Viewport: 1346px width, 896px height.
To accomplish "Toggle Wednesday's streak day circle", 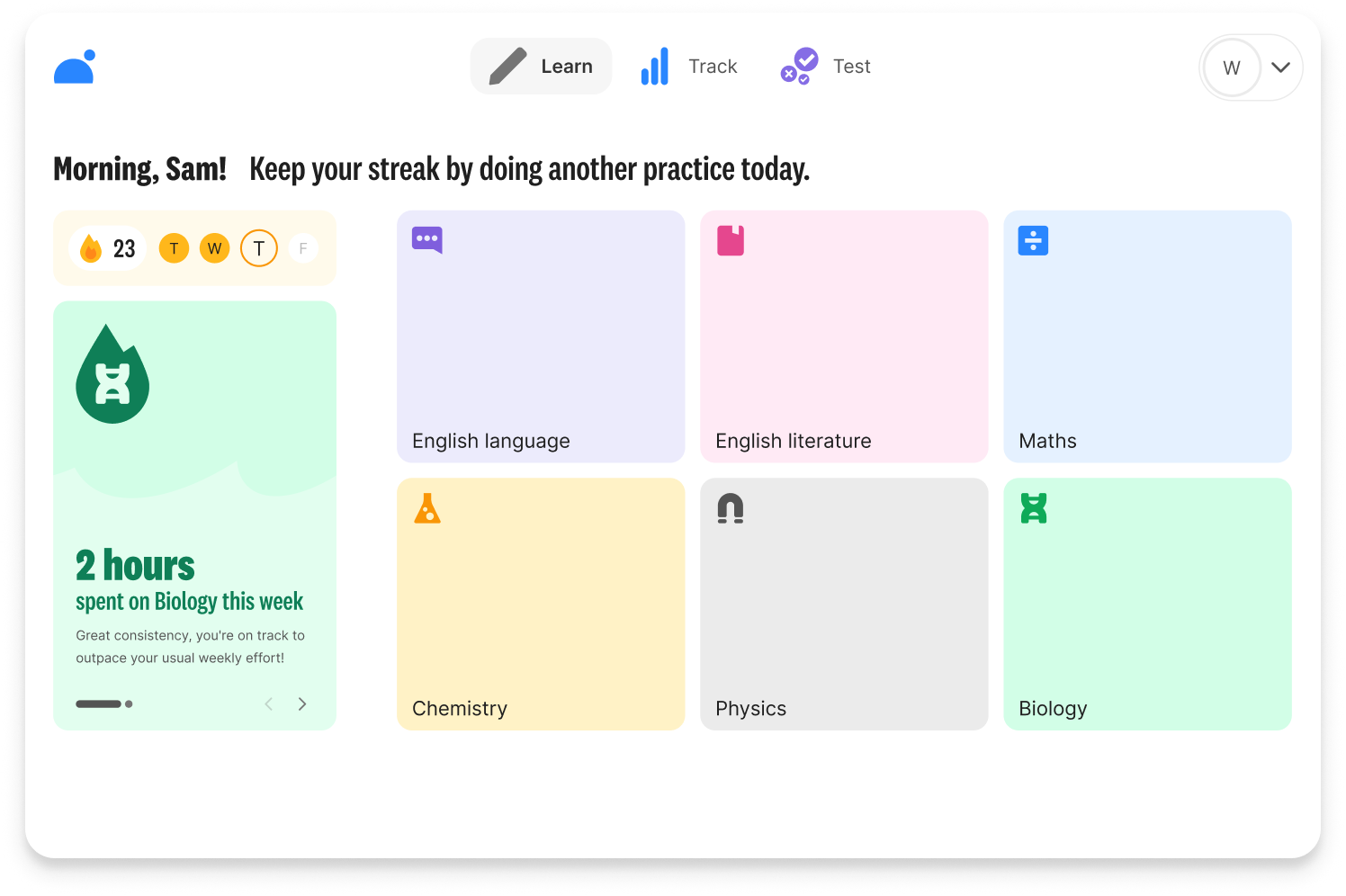I will tap(215, 248).
